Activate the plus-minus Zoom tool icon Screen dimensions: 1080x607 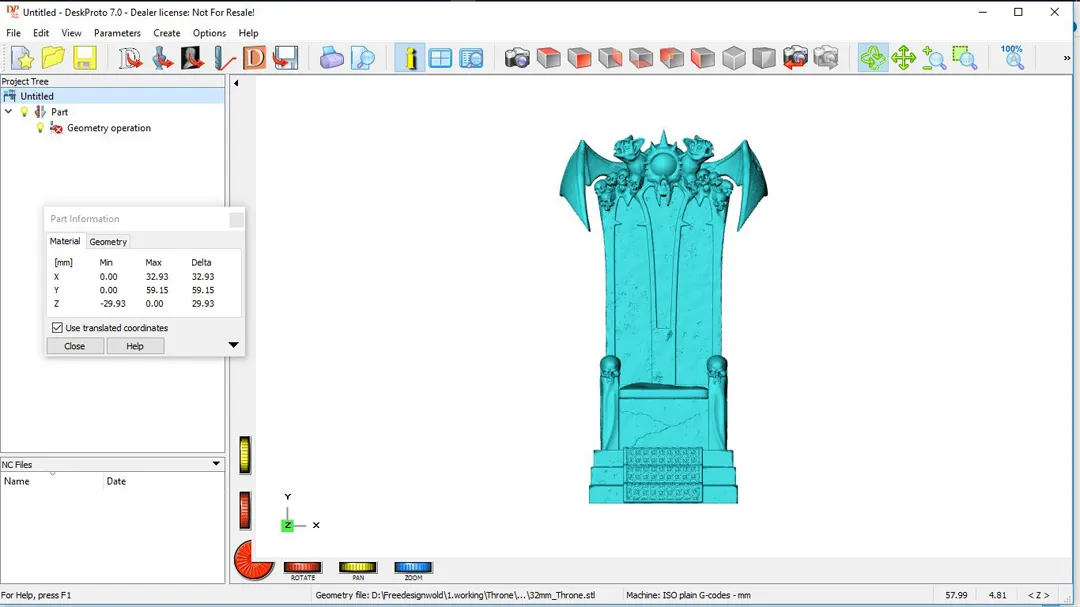pyautogui.click(x=934, y=58)
